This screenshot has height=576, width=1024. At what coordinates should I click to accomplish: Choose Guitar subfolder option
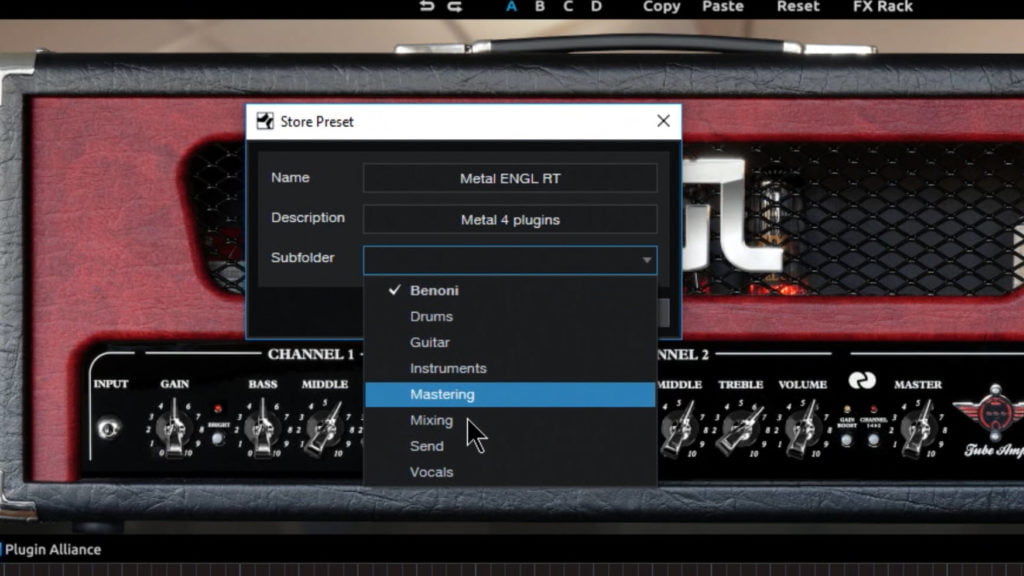click(x=510, y=342)
